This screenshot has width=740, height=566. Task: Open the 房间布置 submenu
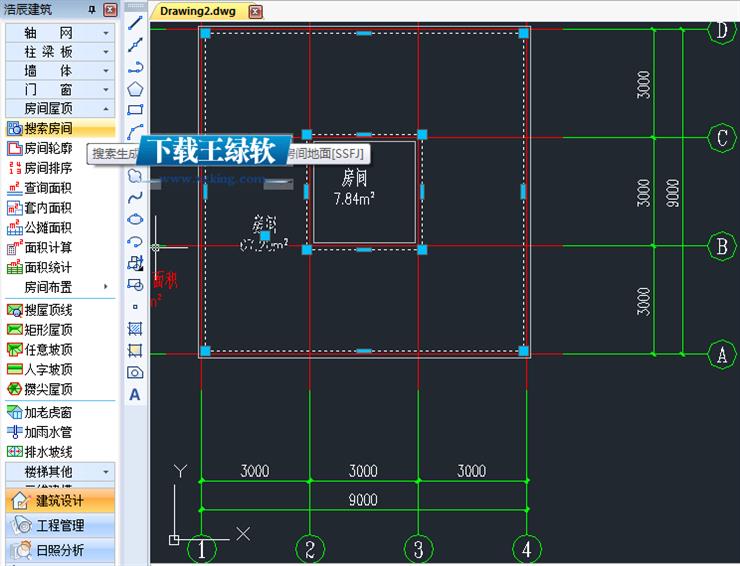(60, 287)
